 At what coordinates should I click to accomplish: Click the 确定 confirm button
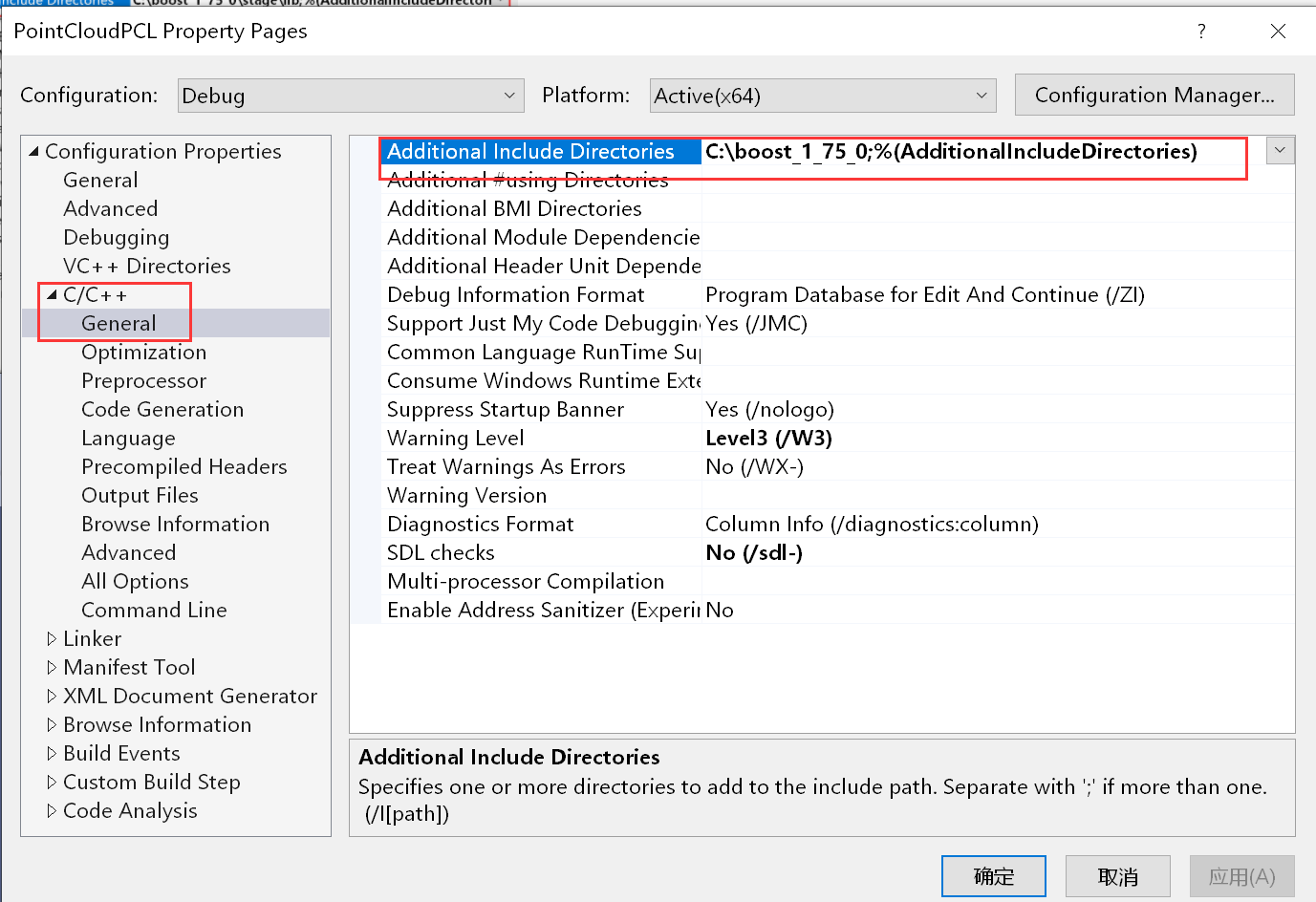tap(994, 875)
